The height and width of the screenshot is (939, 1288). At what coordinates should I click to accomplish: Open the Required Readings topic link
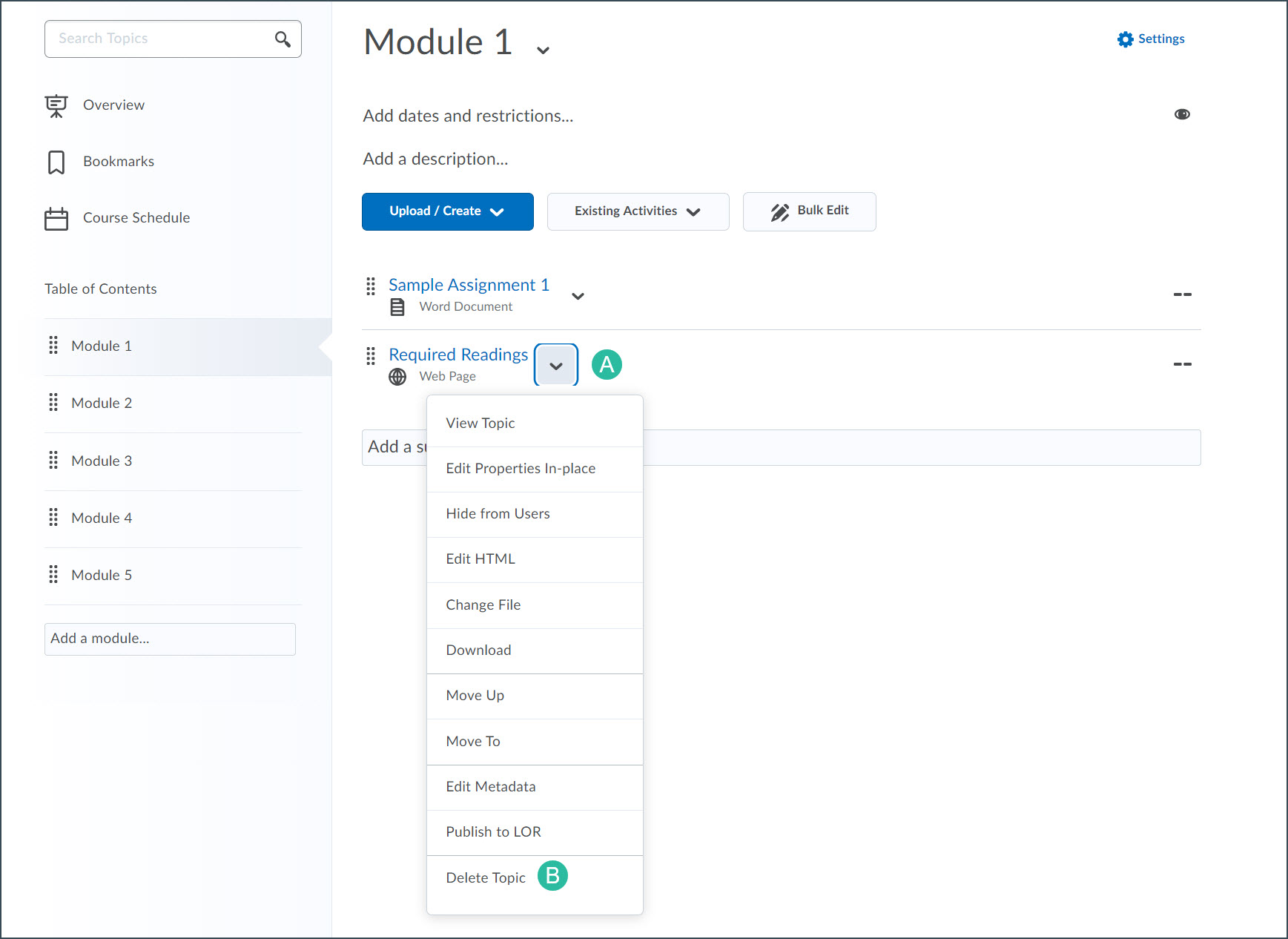coord(458,355)
